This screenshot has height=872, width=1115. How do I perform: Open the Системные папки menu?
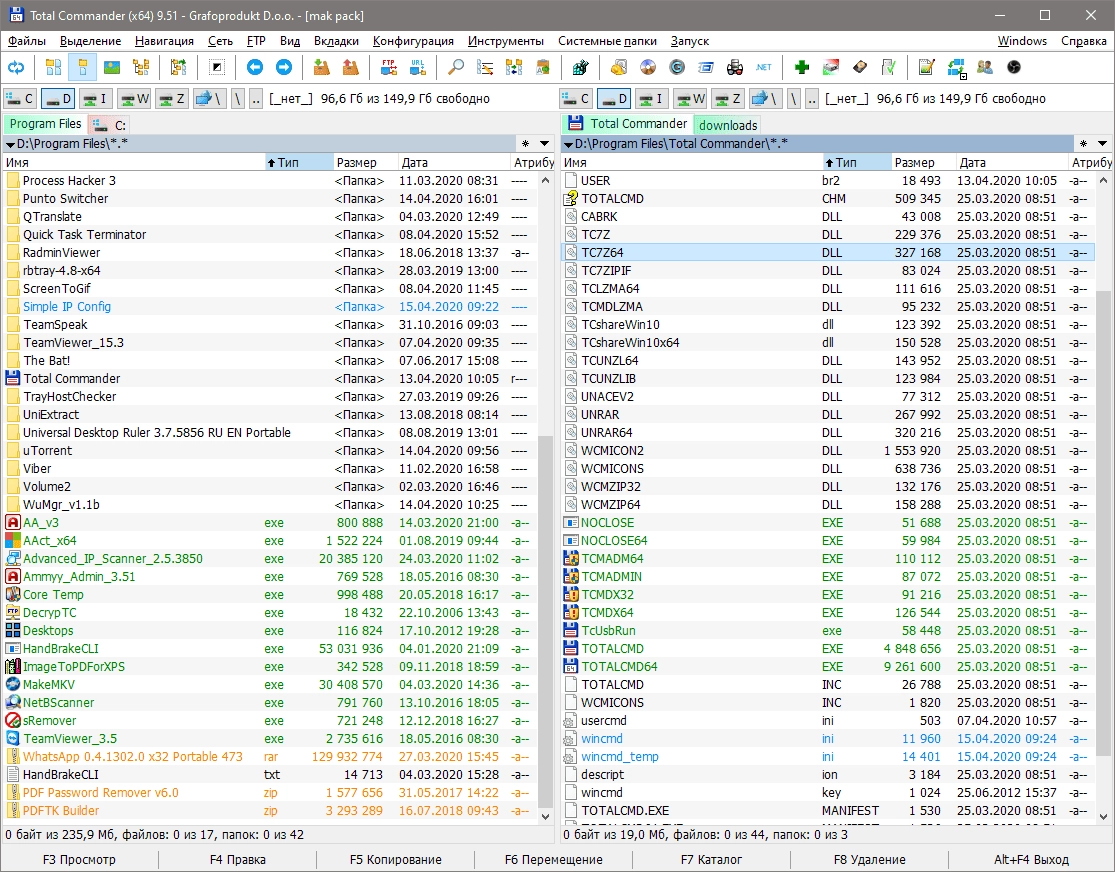click(607, 41)
